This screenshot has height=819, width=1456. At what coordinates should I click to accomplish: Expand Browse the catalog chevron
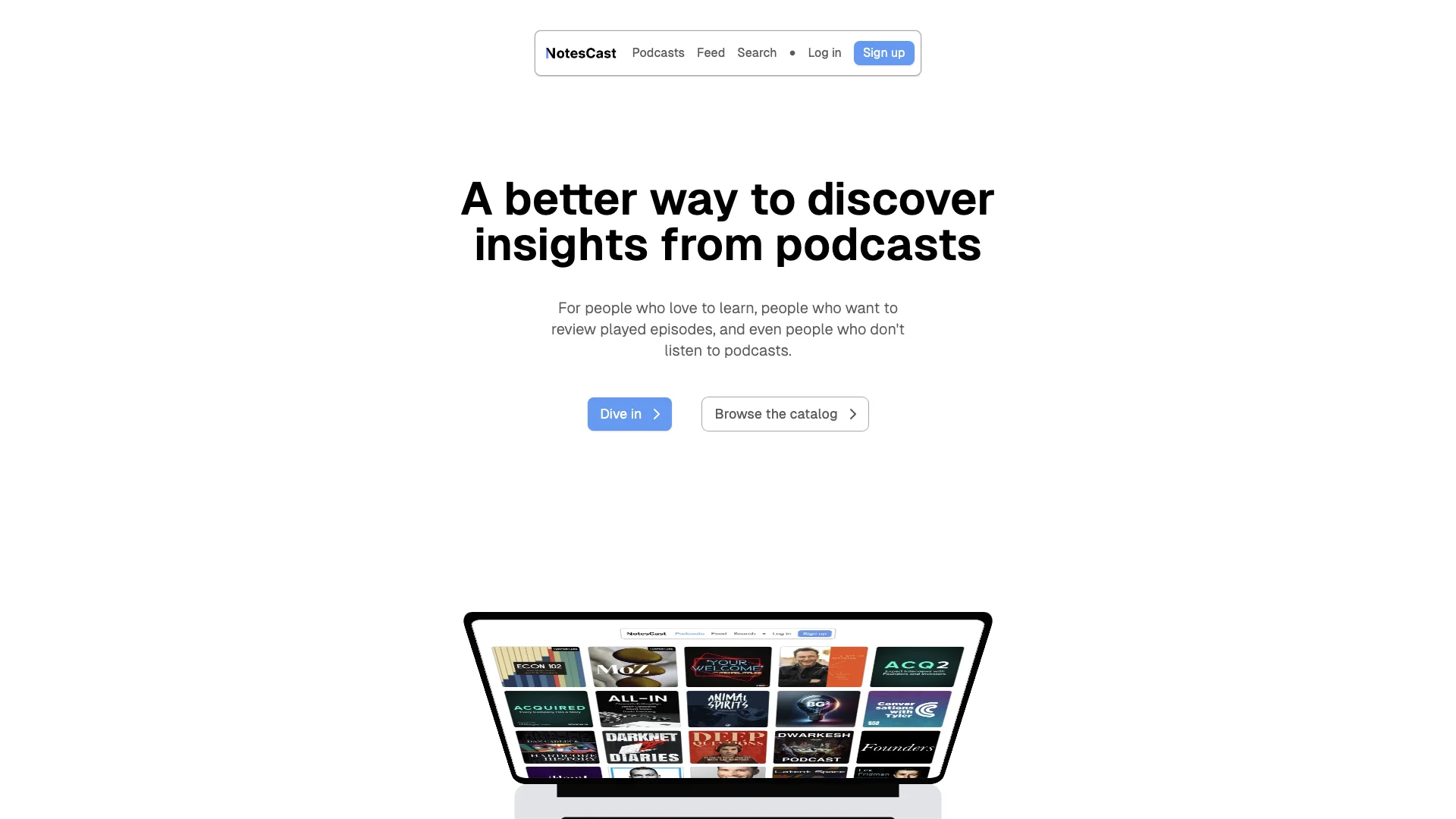point(852,414)
